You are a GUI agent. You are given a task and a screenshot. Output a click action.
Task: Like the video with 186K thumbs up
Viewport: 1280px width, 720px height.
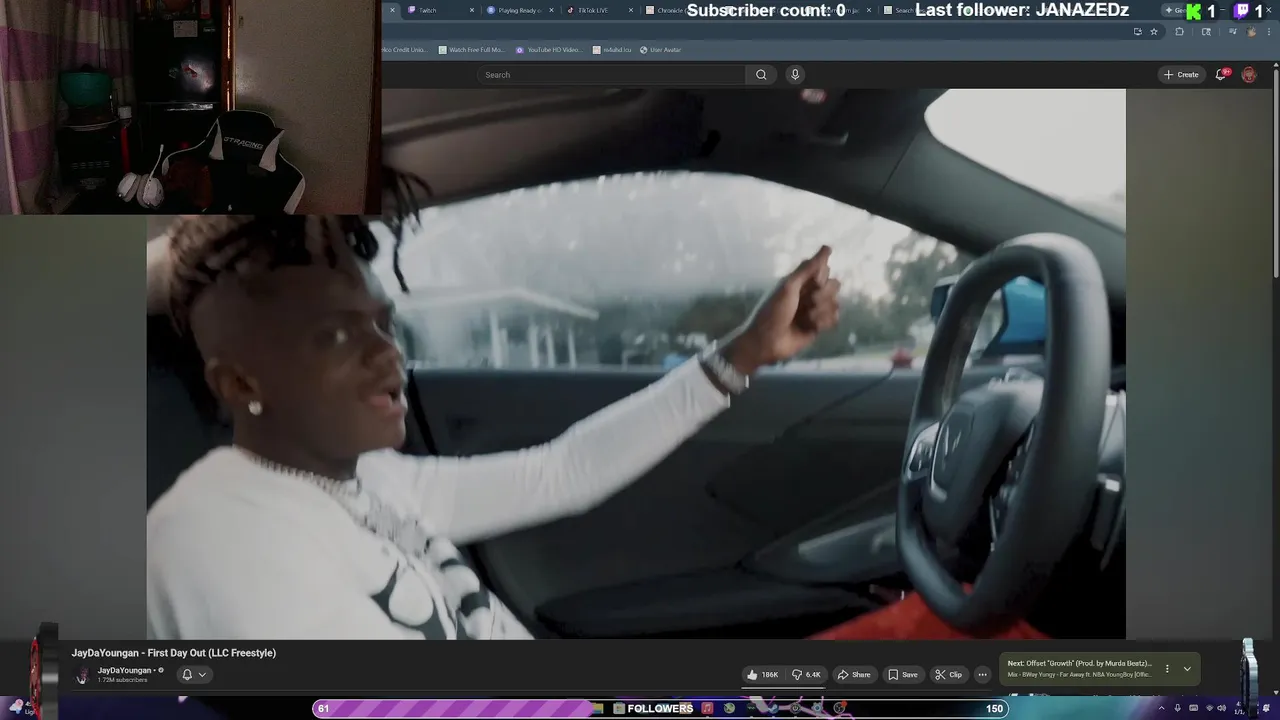[x=763, y=675]
